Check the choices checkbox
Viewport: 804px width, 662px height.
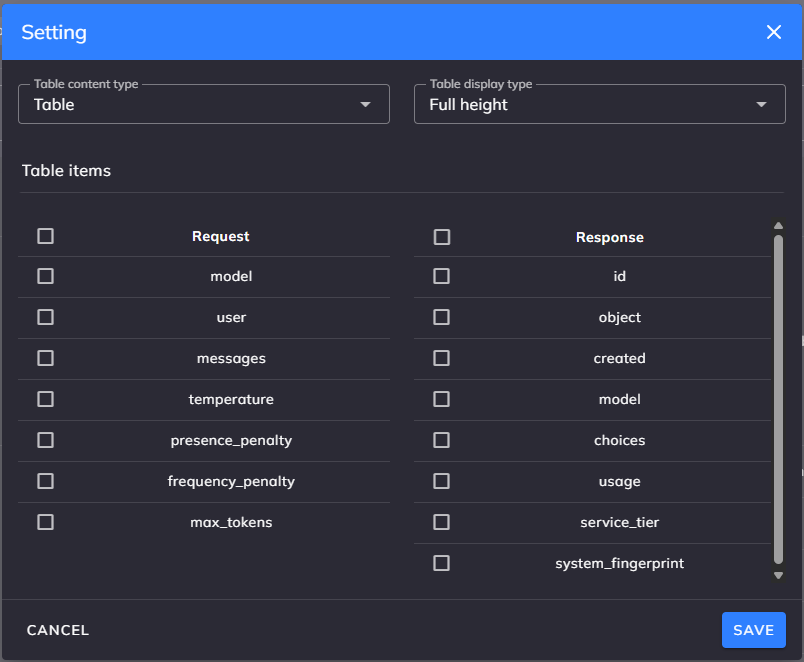[441, 440]
